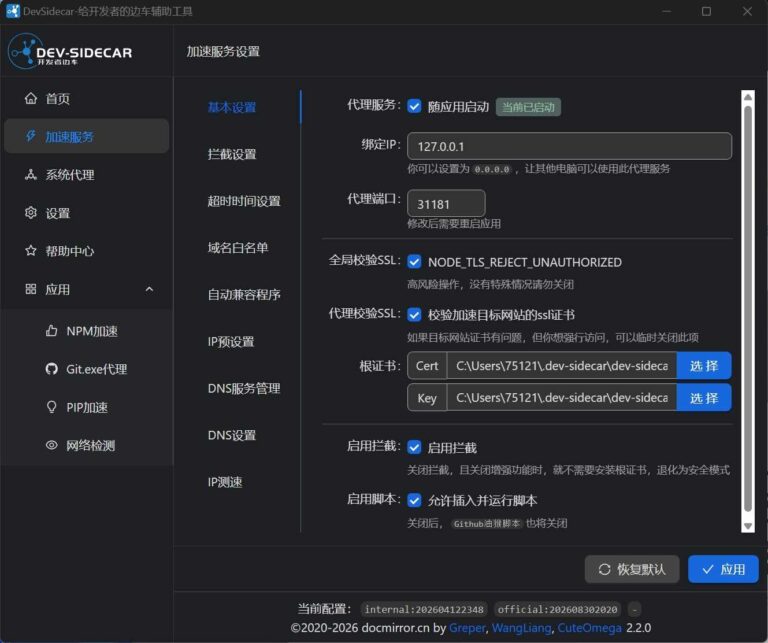Click 选择 button for Key file
768x643 pixels.
coord(704,398)
